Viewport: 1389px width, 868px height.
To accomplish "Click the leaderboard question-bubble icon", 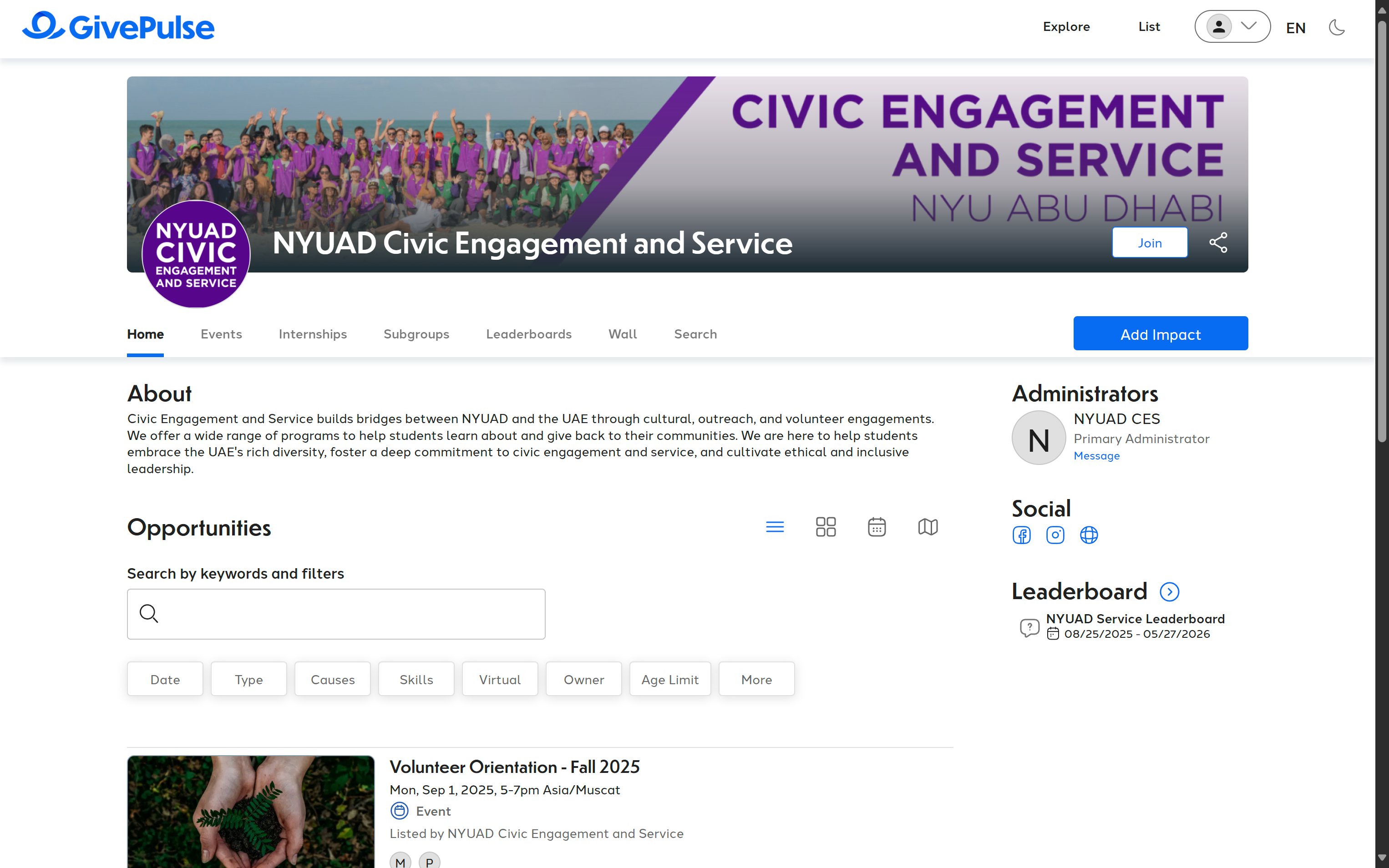I will pos(1029,627).
